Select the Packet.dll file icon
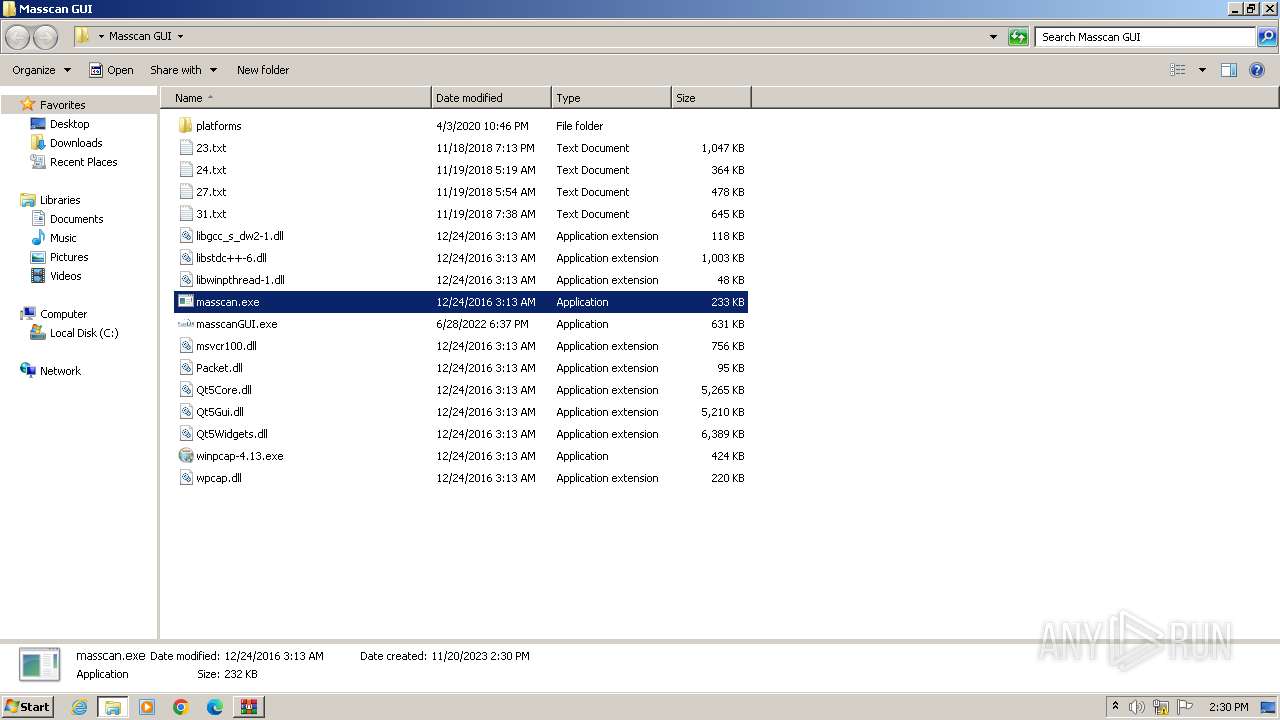1280x720 pixels. click(185, 368)
